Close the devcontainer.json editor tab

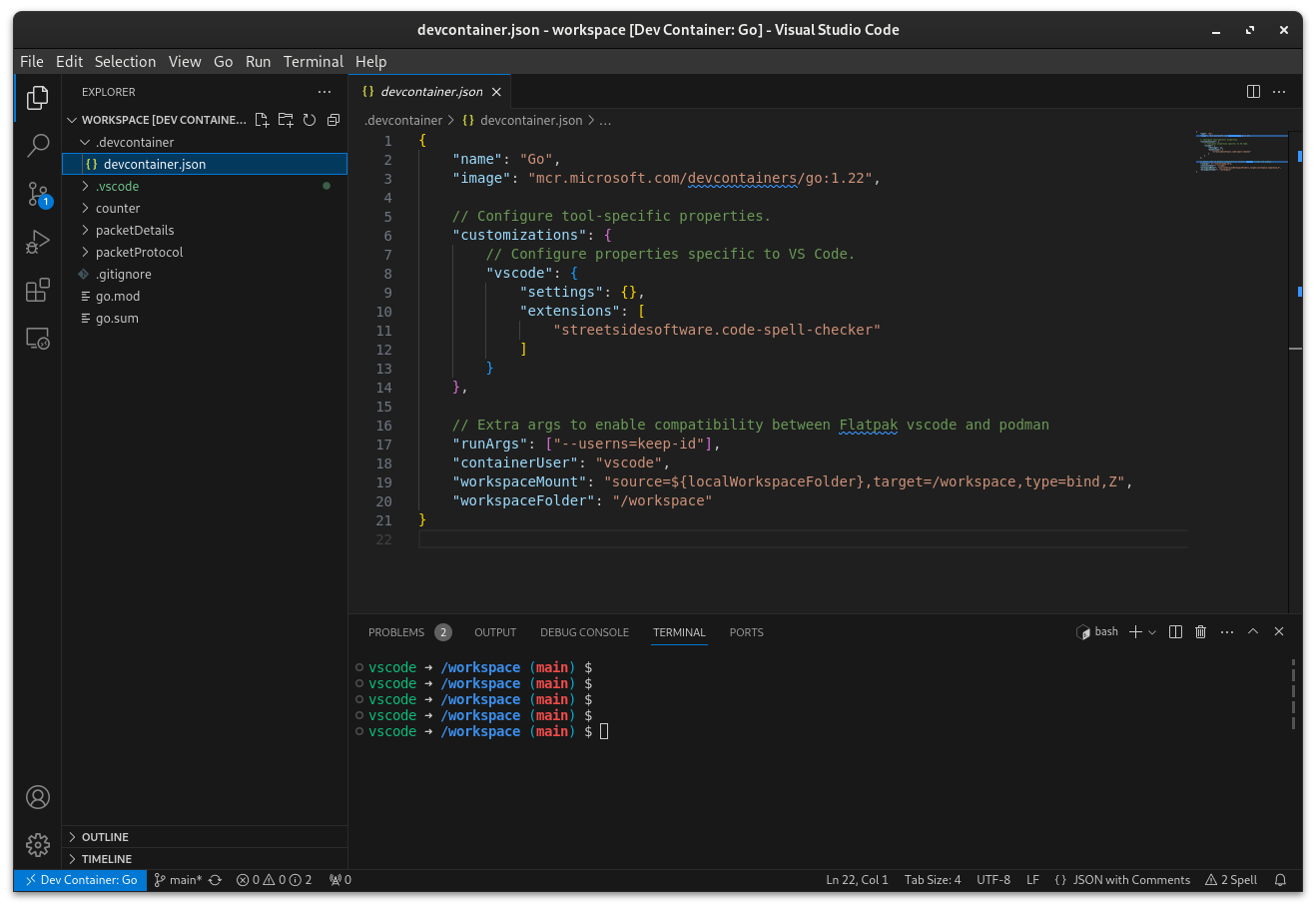coord(496,92)
